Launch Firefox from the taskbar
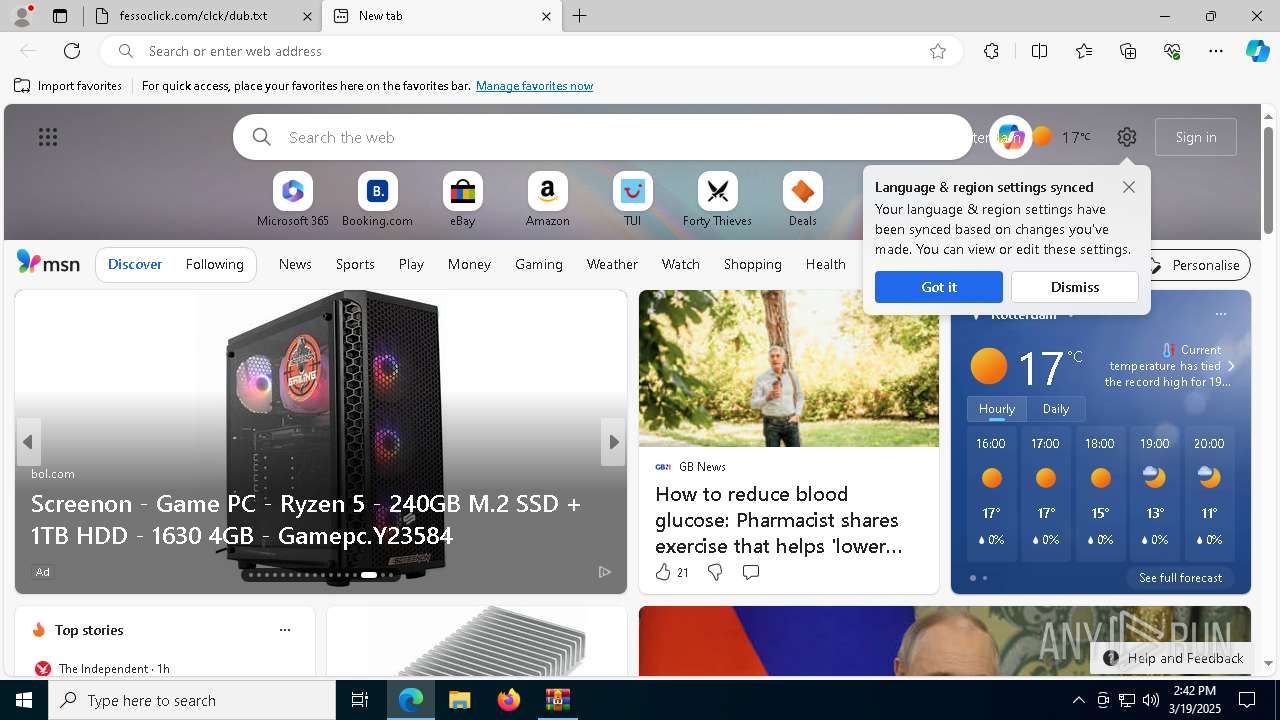 [509, 700]
